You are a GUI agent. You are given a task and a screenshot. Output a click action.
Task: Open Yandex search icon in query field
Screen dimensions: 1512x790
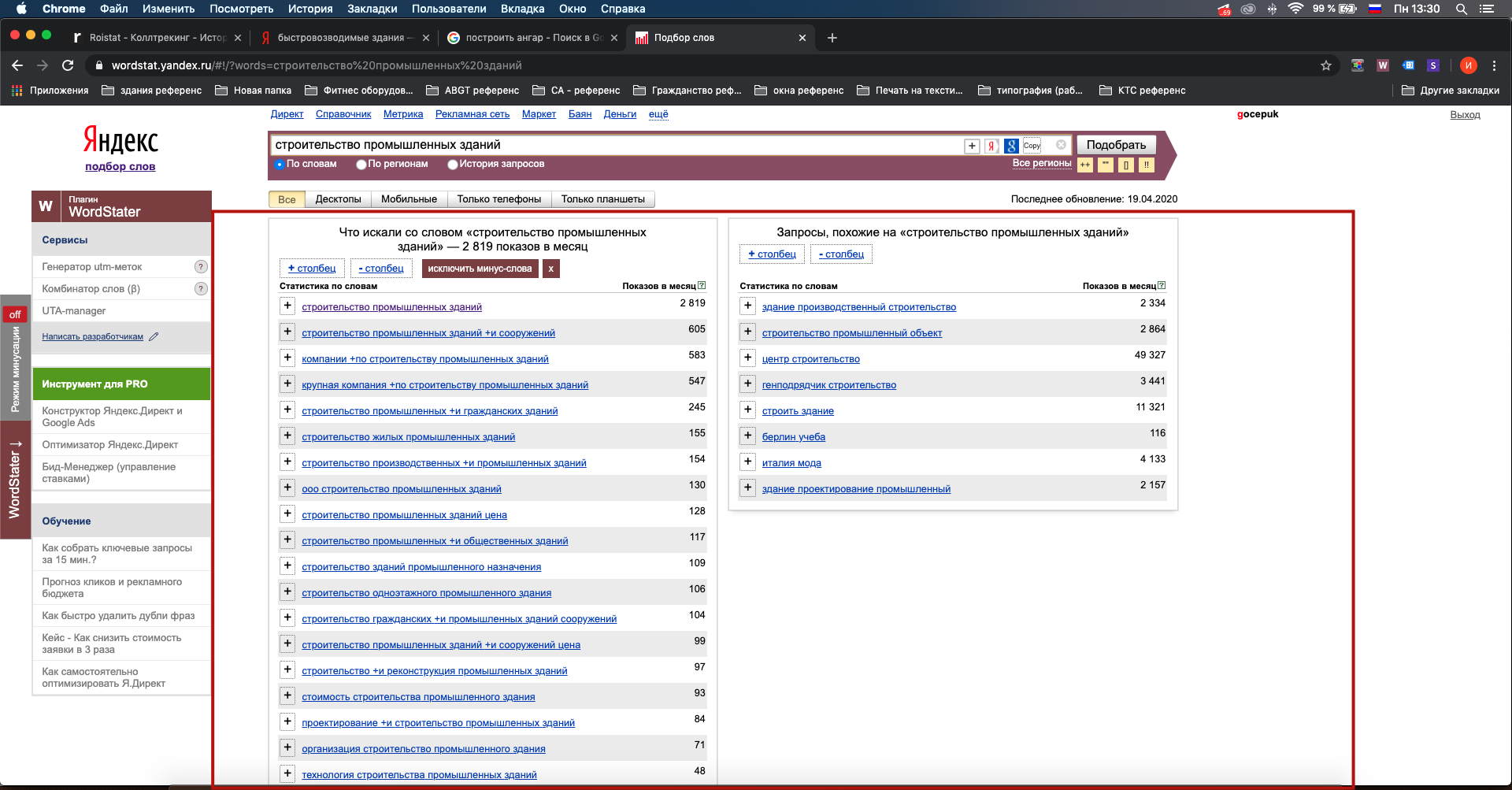click(x=991, y=146)
